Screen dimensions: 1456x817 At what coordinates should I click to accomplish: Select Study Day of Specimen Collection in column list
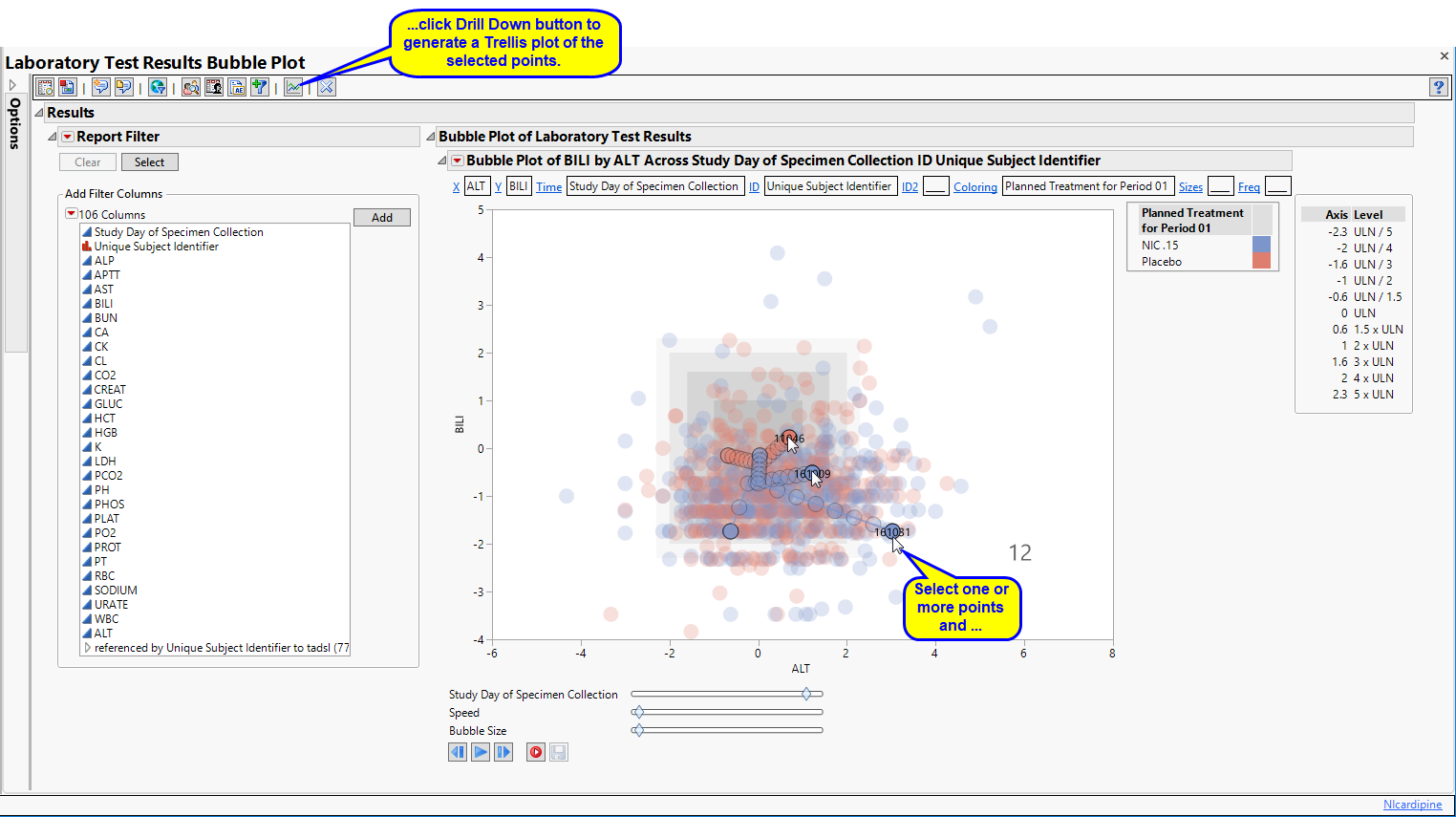179,232
